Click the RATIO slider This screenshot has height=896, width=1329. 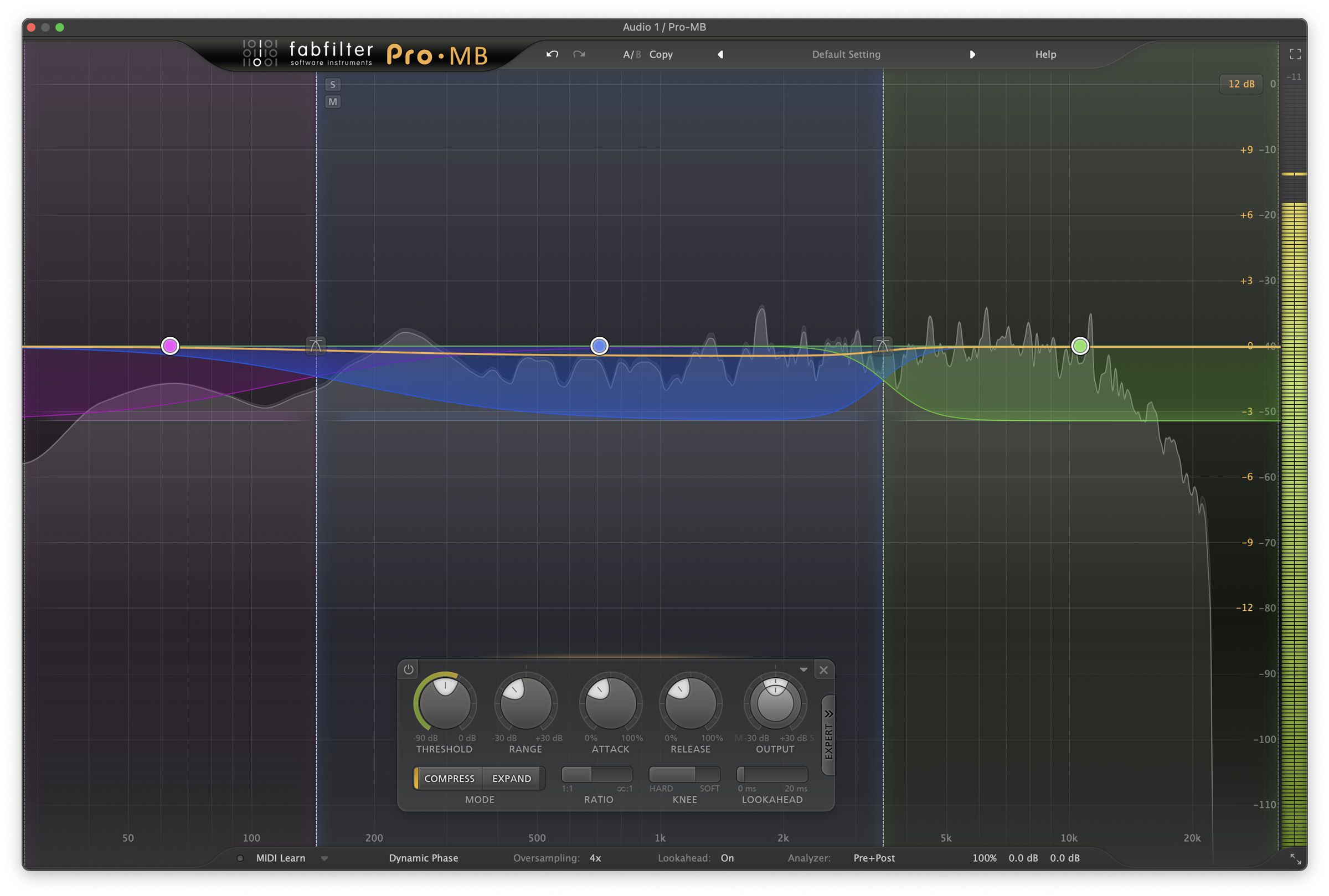pos(597,774)
